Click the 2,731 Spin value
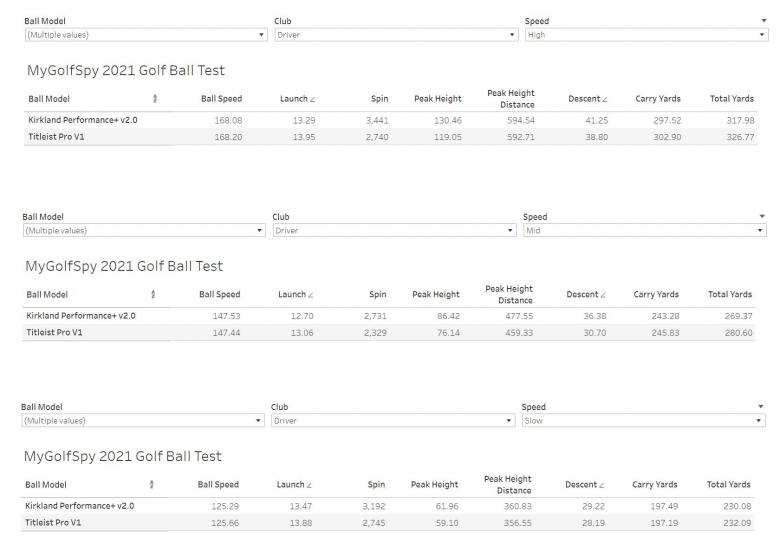The width and height of the screenshot is (780, 544). click(375, 316)
